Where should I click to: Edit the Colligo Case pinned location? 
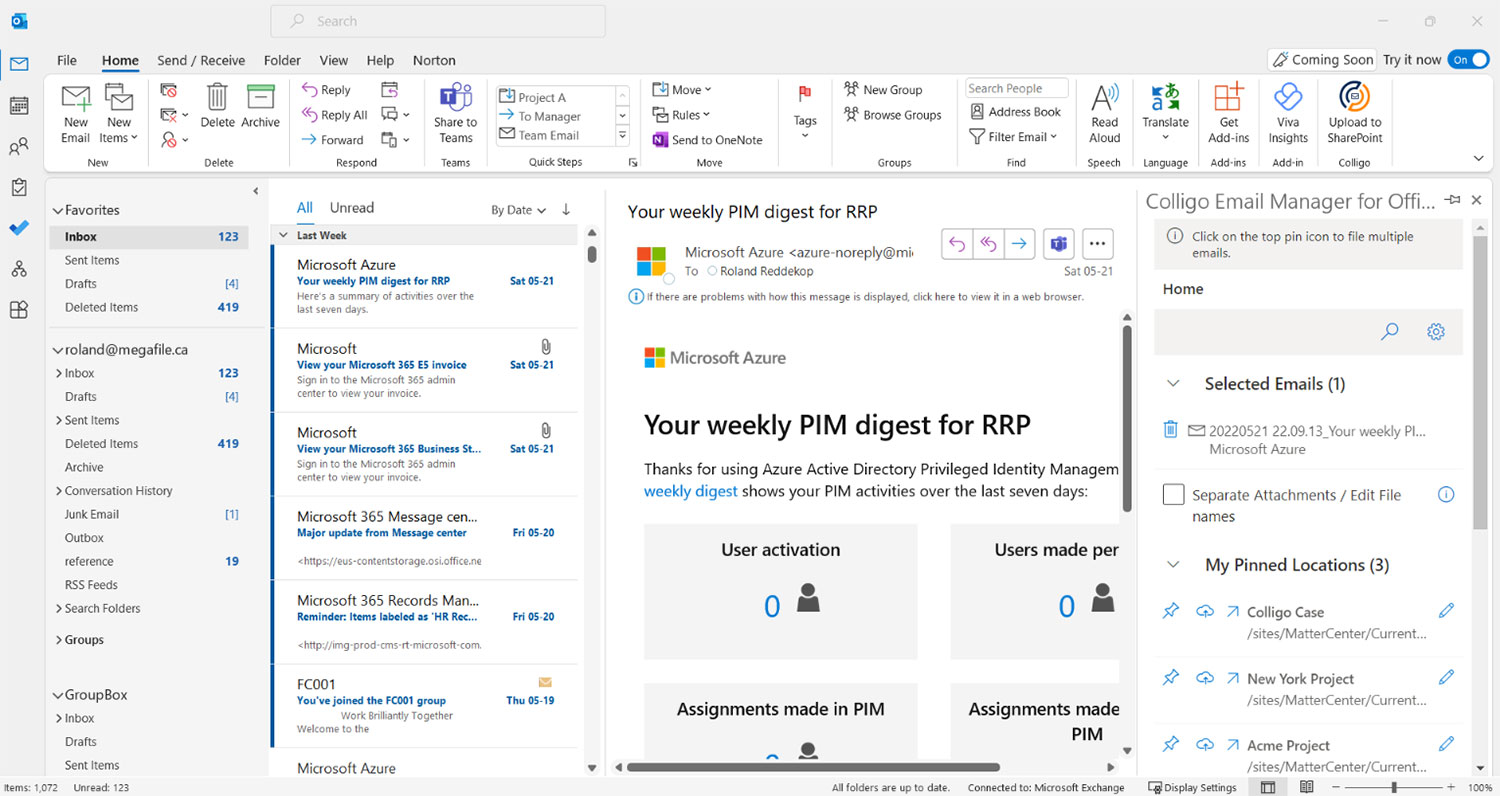pyautogui.click(x=1446, y=610)
